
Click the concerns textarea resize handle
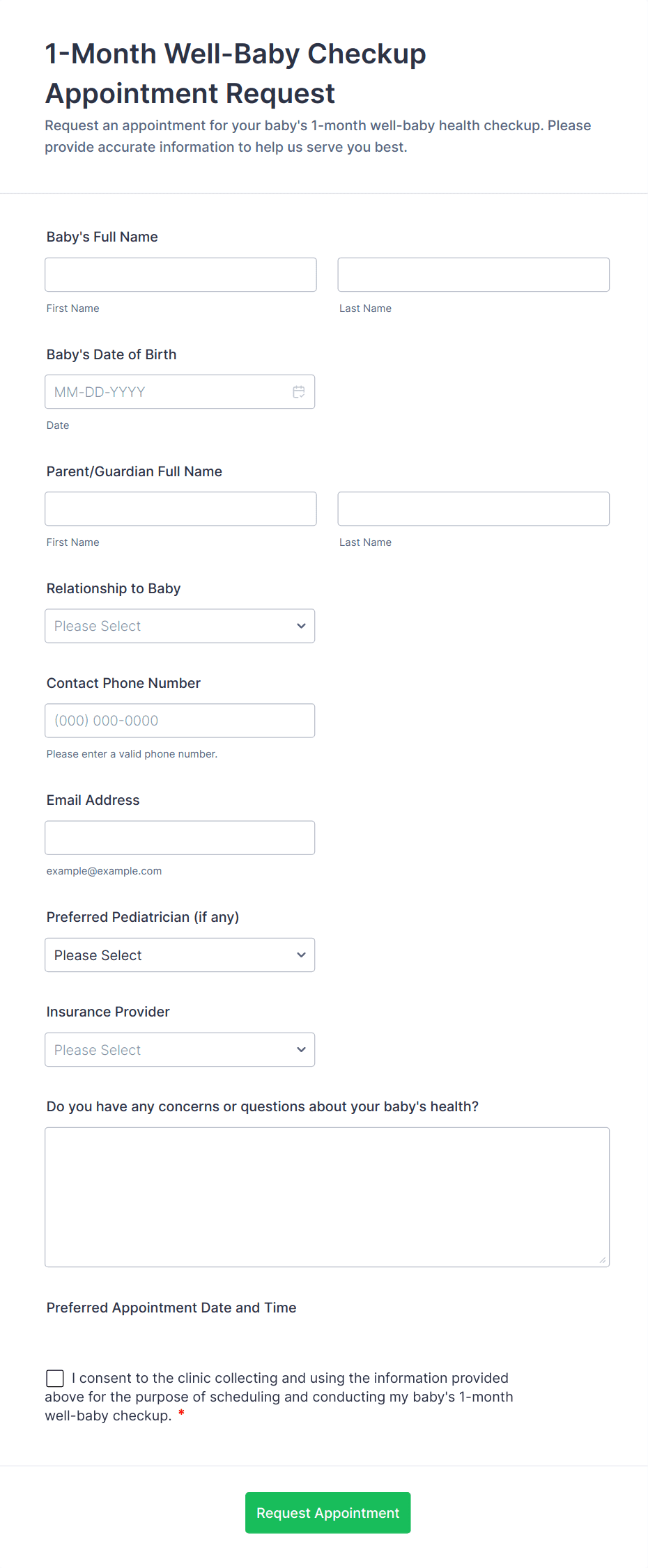coord(603,1260)
